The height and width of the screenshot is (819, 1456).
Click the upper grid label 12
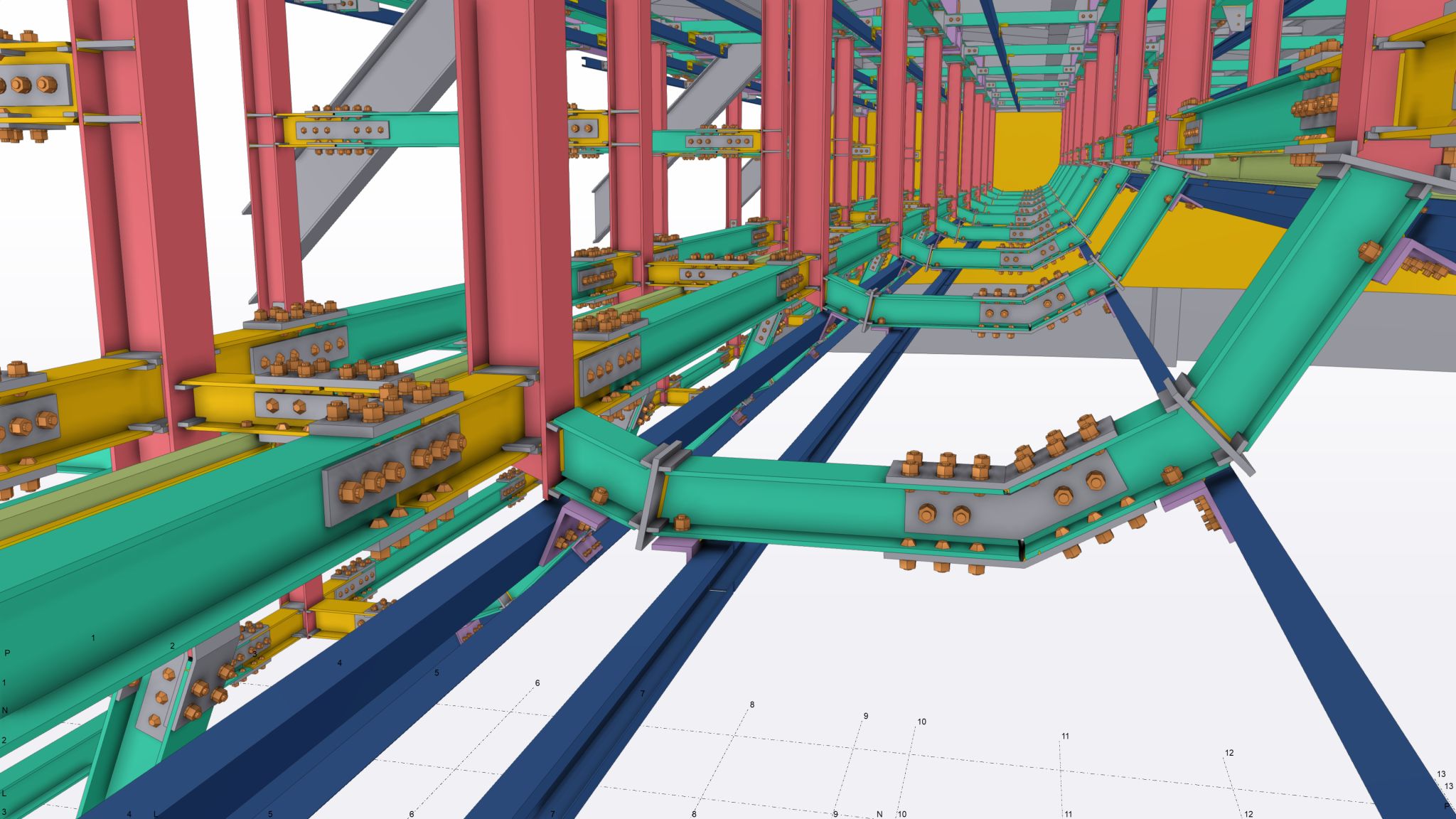click(x=1229, y=752)
